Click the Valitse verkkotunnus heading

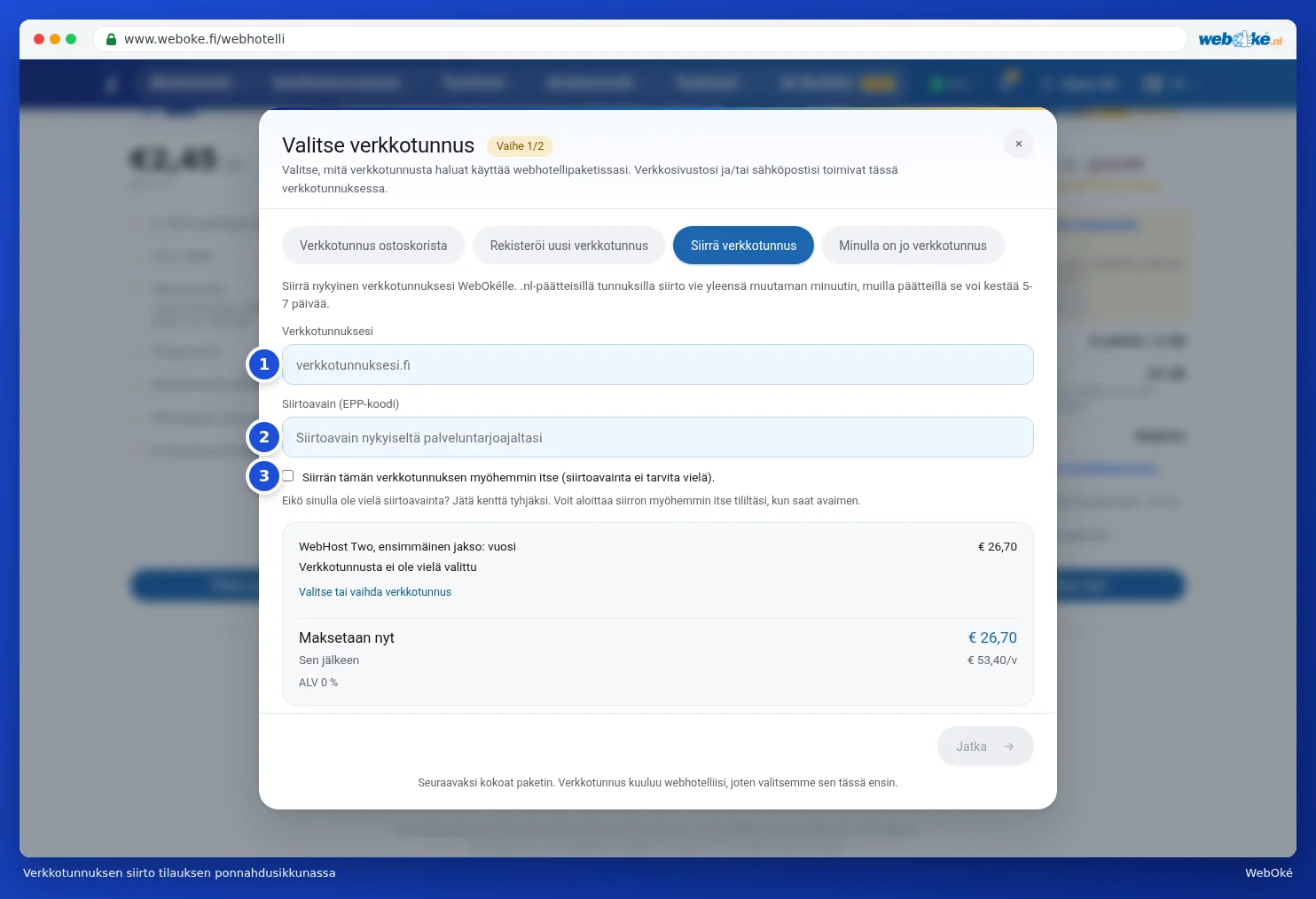pyautogui.click(x=378, y=145)
